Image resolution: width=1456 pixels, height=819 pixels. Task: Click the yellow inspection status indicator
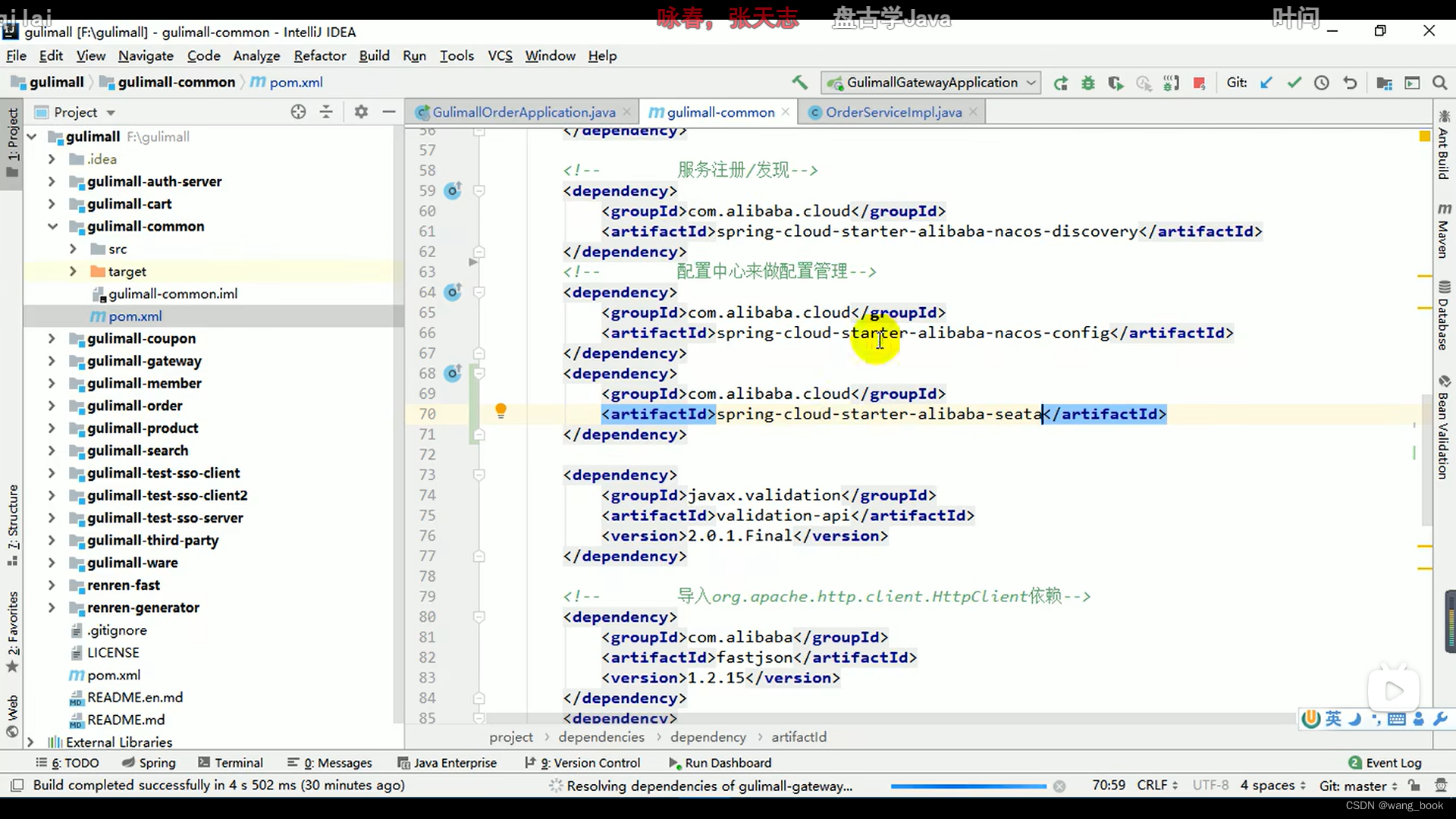[1424, 136]
